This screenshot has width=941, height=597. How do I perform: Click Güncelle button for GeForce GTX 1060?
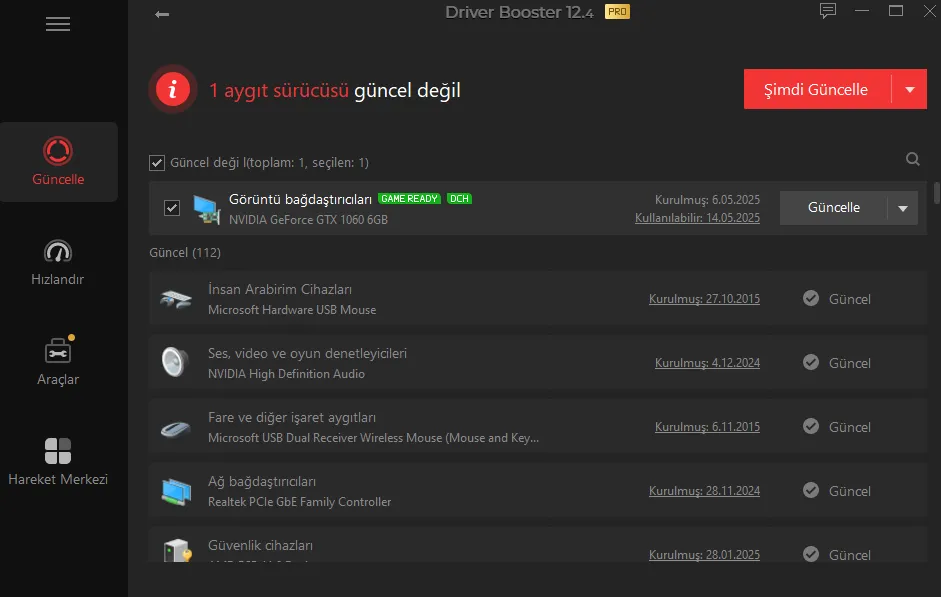point(834,208)
